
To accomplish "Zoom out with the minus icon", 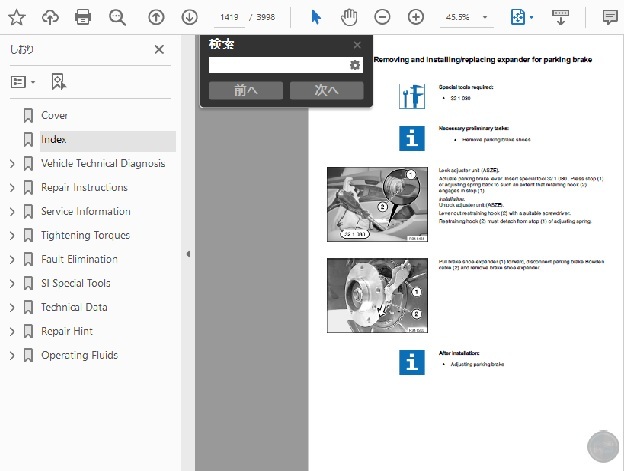I will (382, 17).
